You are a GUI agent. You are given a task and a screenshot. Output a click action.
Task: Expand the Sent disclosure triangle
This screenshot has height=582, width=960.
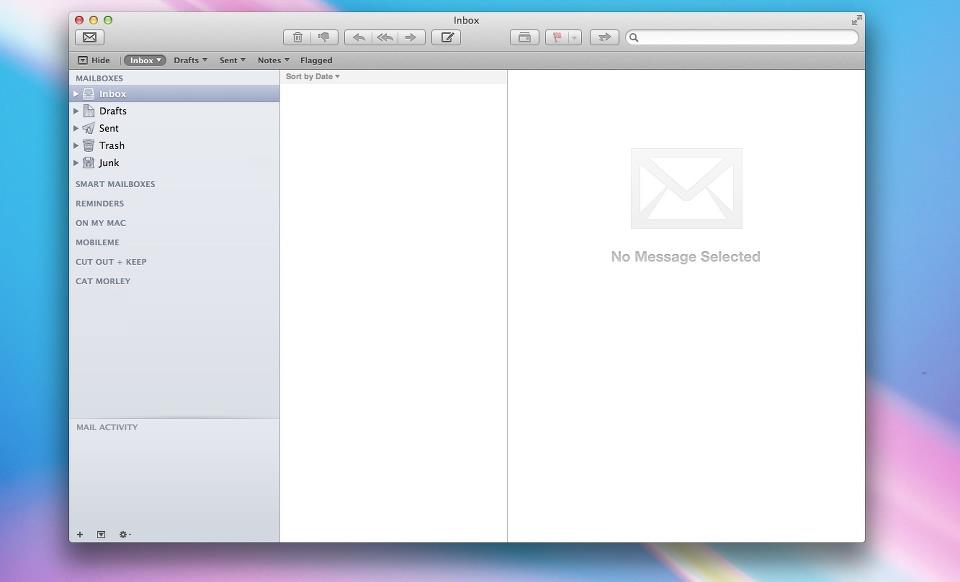coord(76,128)
